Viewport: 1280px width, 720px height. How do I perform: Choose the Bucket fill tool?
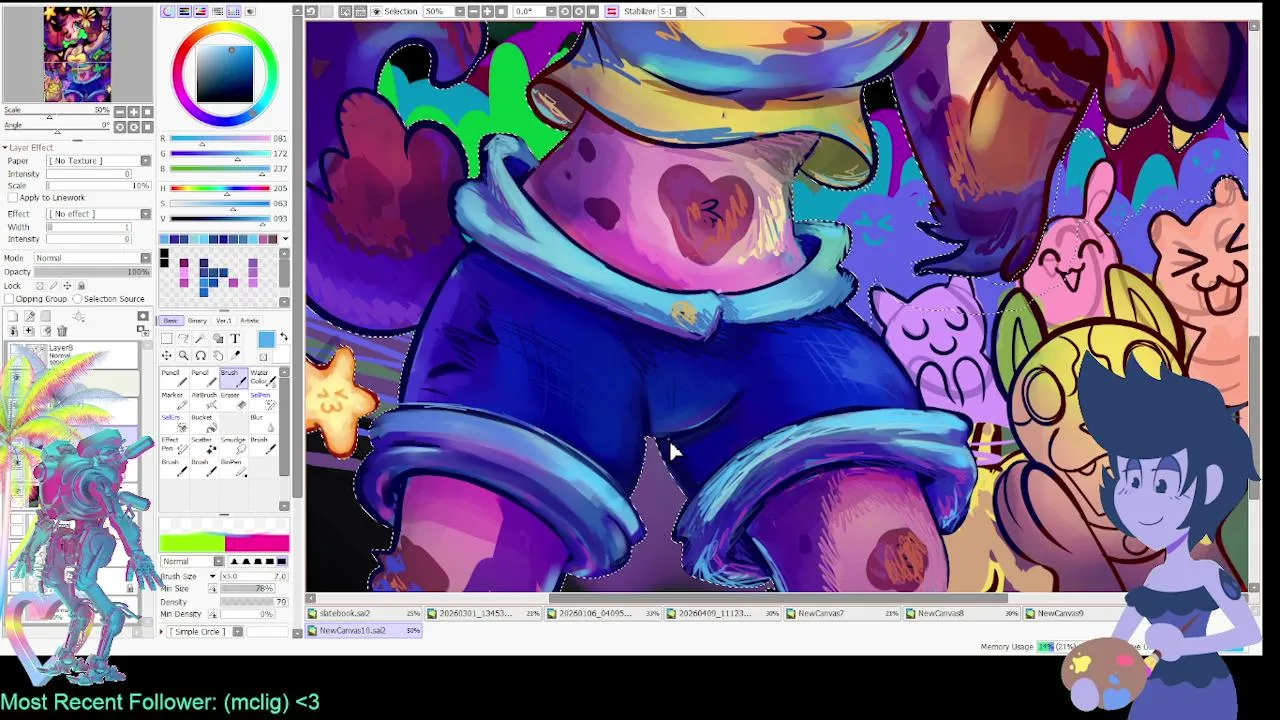click(203, 424)
